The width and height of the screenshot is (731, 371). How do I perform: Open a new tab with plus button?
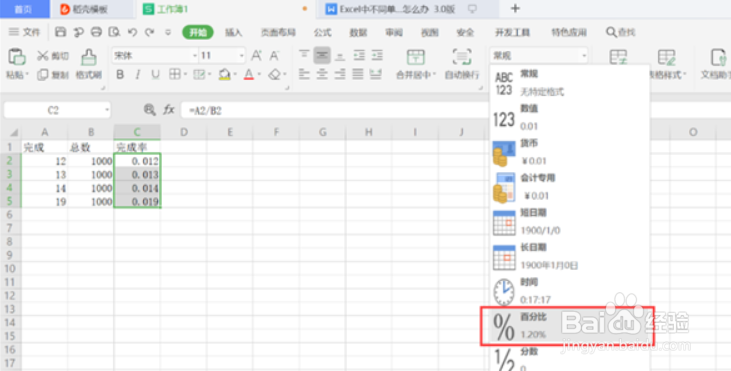[515, 9]
